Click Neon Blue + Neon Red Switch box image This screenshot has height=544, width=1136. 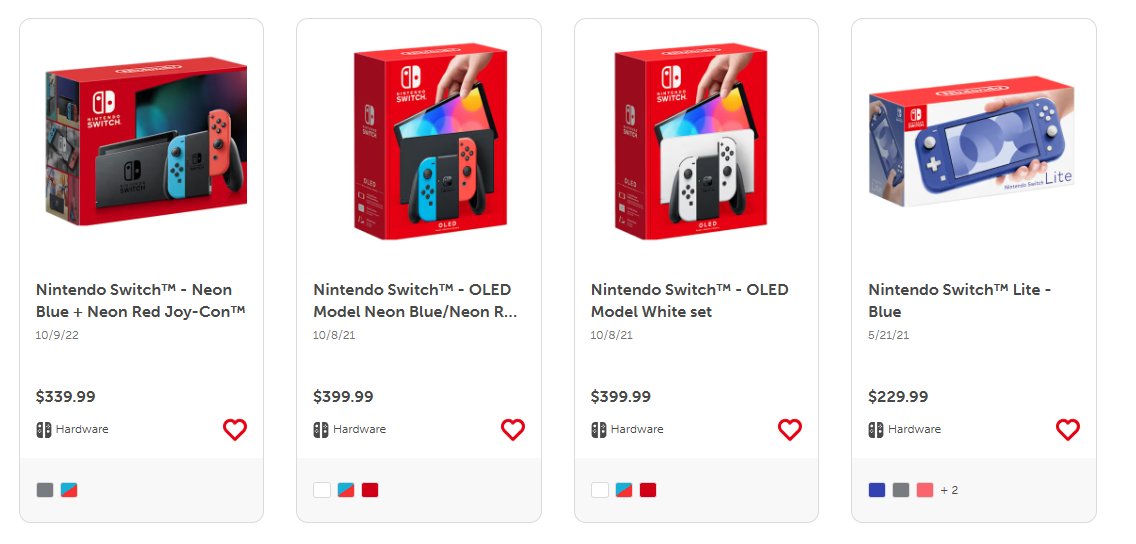click(146, 142)
